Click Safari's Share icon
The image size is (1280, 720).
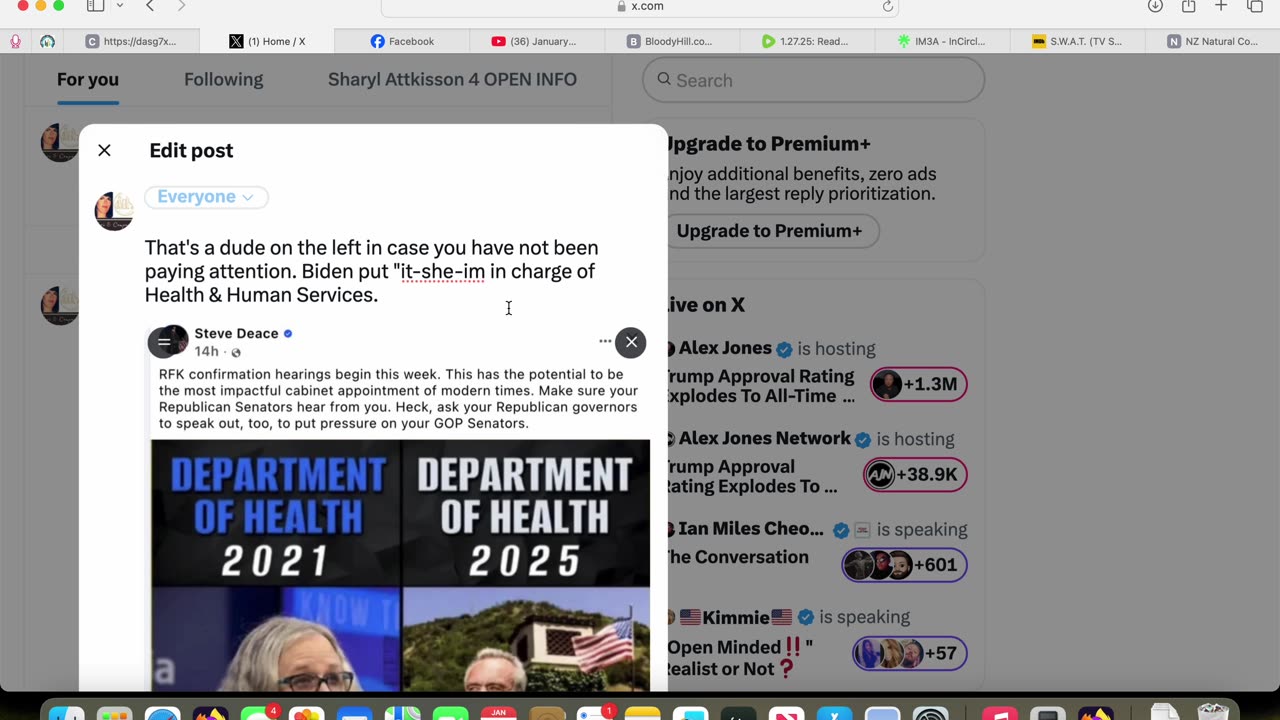[x=1188, y=6]
